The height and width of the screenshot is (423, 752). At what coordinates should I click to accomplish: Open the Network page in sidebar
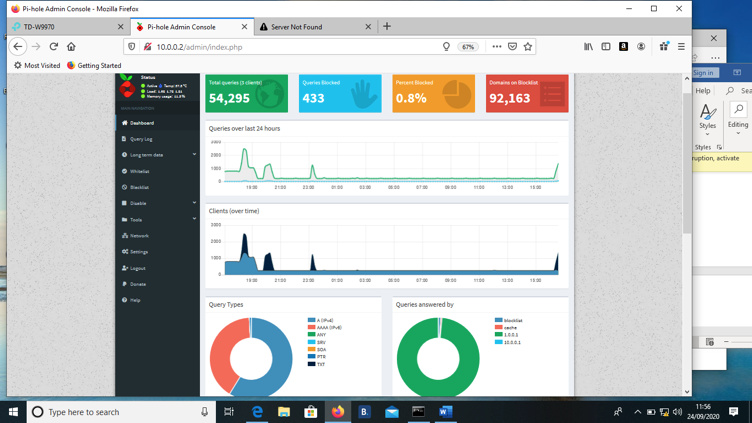pos(139,236)
